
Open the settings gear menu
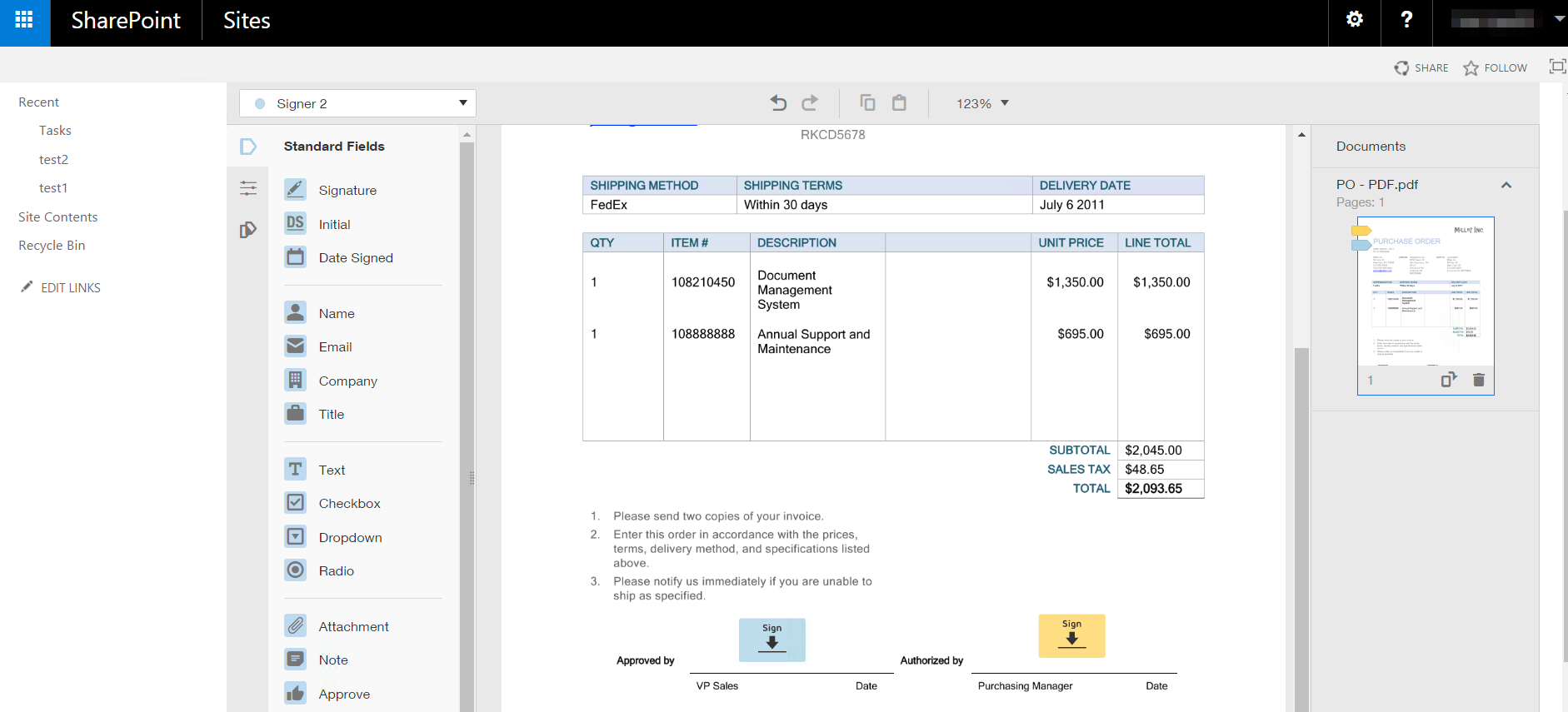pos(1355,20)
